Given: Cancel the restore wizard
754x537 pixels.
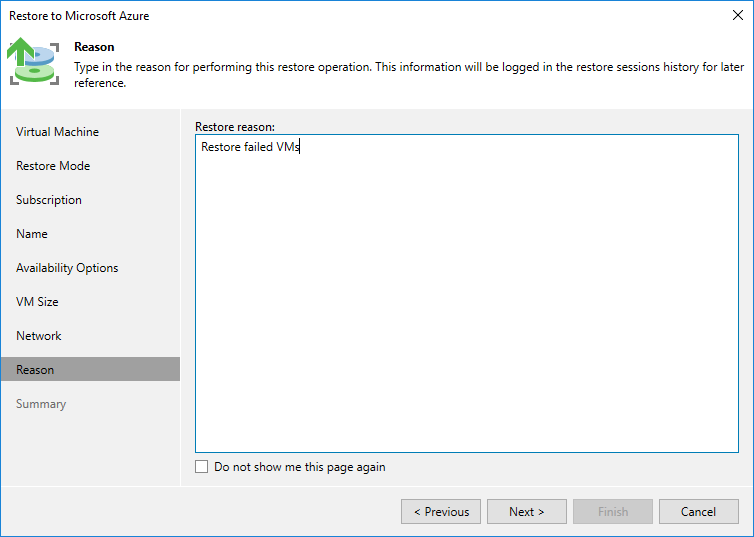Looking at the screenshot, I should (x=698, y=512).
